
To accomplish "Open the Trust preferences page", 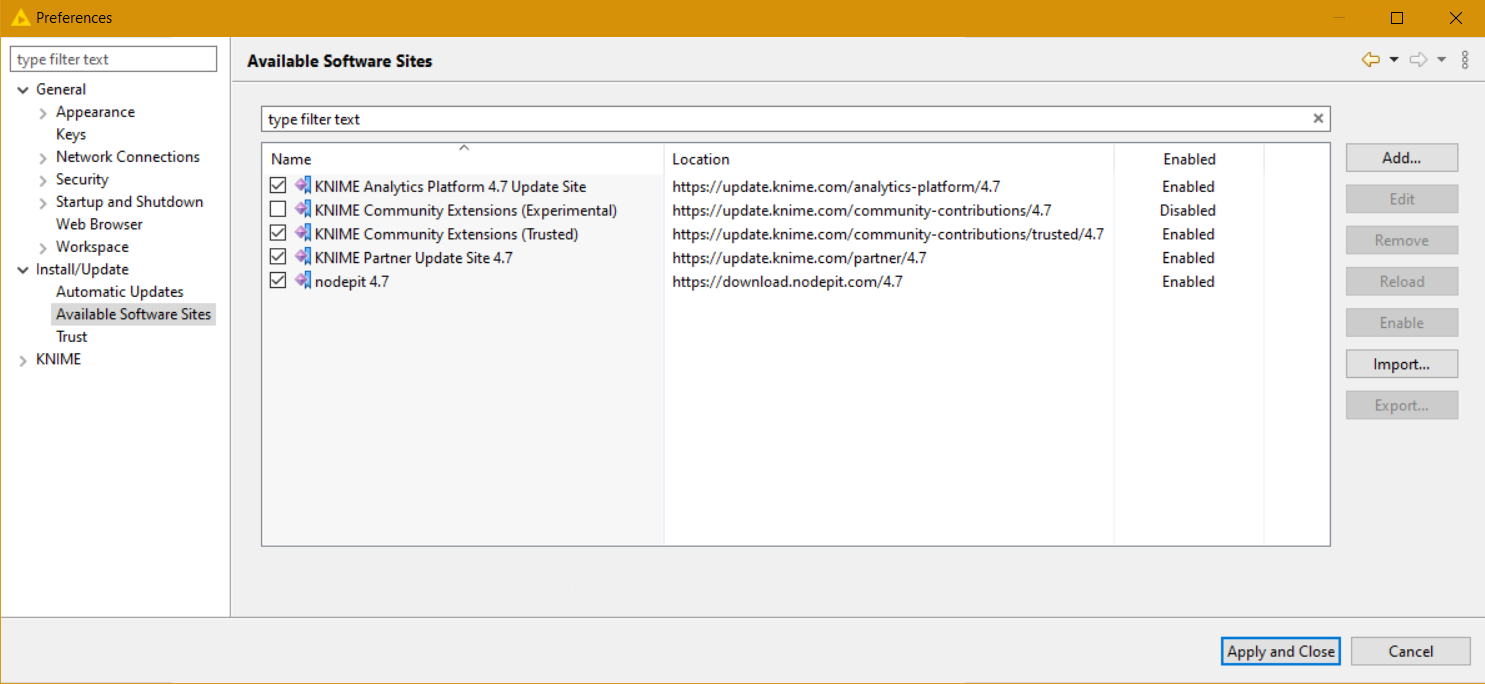I will pos(72,337).
